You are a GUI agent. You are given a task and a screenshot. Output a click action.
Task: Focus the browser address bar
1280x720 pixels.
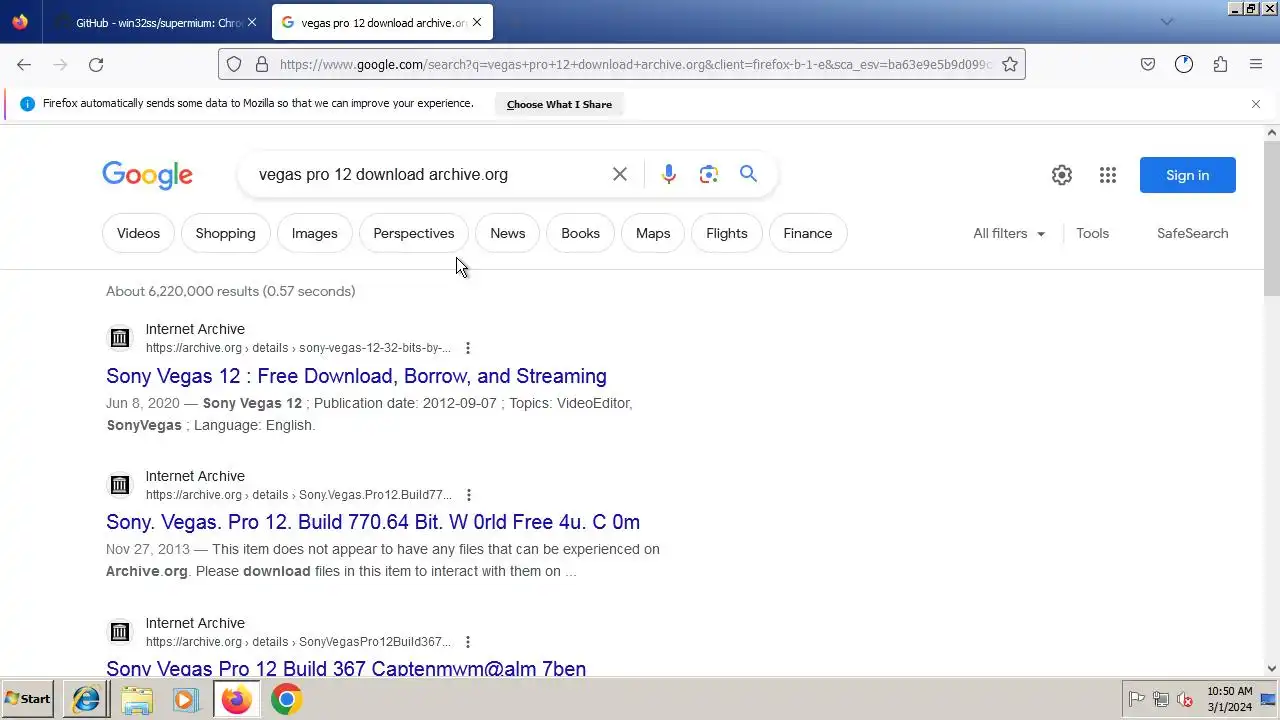(x=635, y=64)
